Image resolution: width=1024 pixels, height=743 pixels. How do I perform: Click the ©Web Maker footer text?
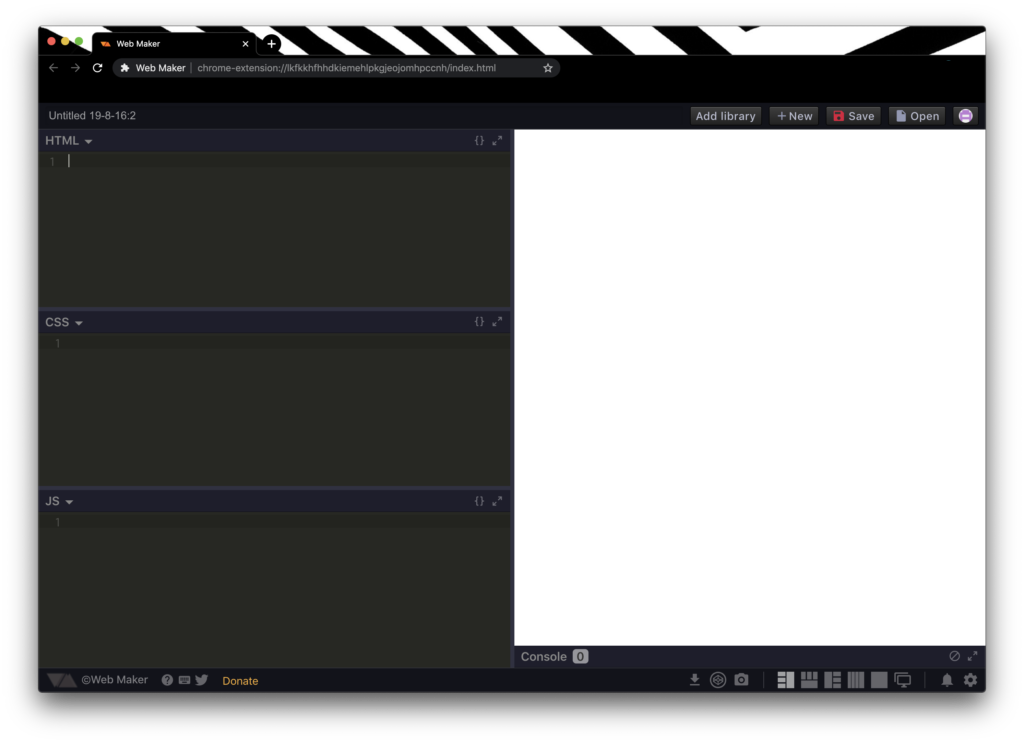click(x=114, y=680)
